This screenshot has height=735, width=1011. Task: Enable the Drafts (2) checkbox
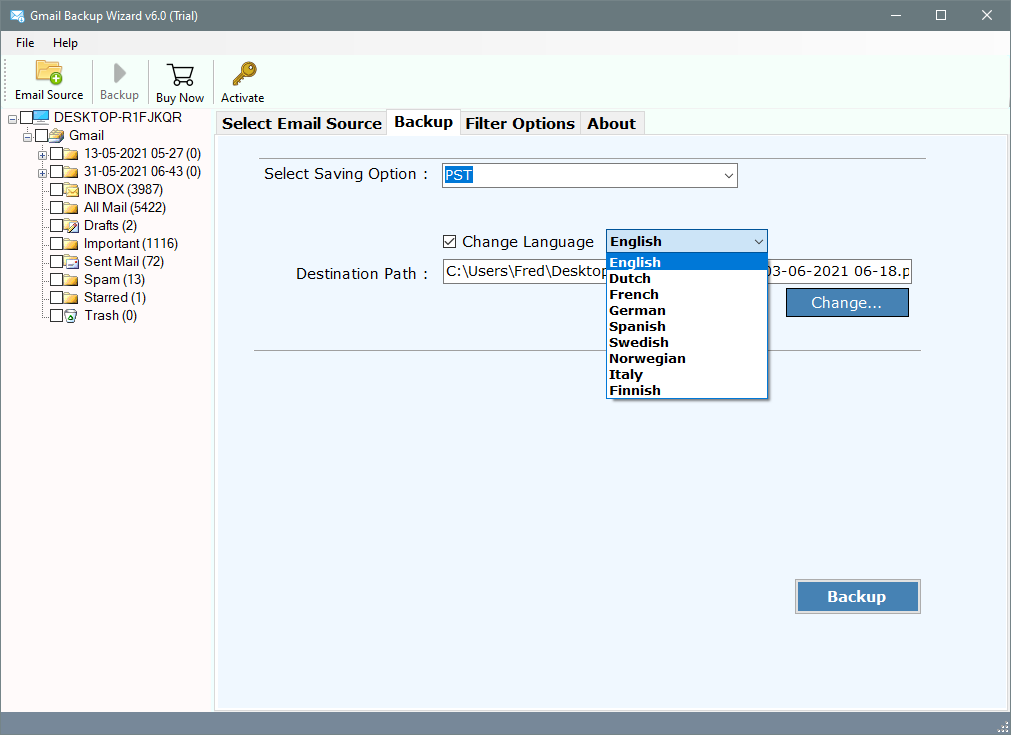(57, 226)
